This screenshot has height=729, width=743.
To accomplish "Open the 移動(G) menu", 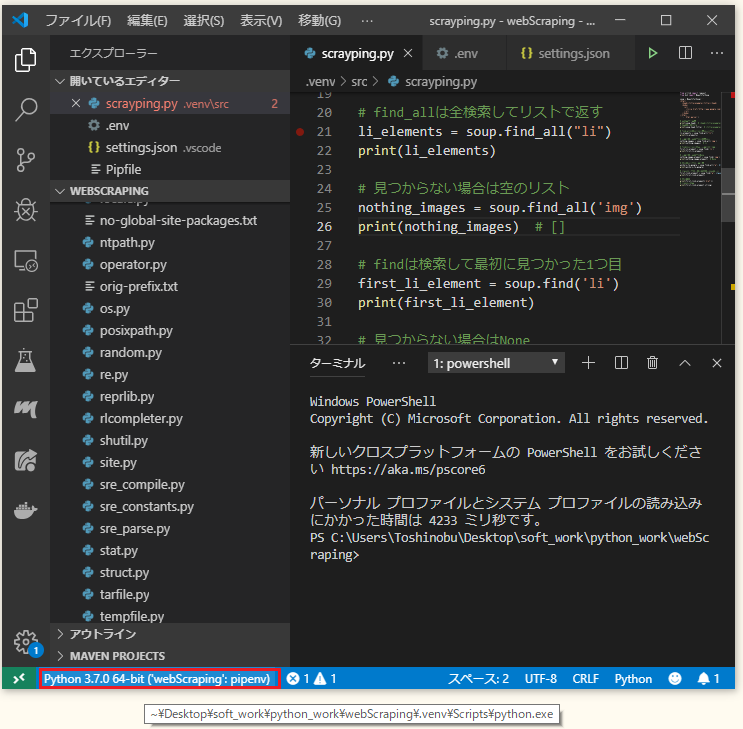I will [319, 21].
